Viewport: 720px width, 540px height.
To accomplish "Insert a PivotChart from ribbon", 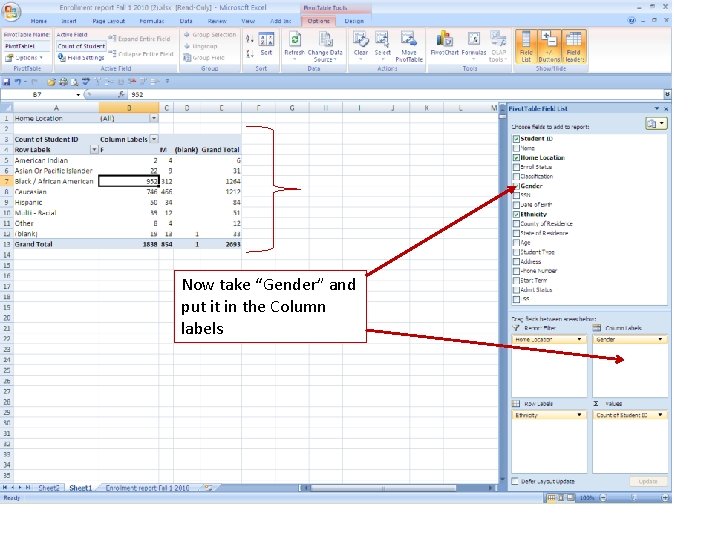I will [444, 44].
